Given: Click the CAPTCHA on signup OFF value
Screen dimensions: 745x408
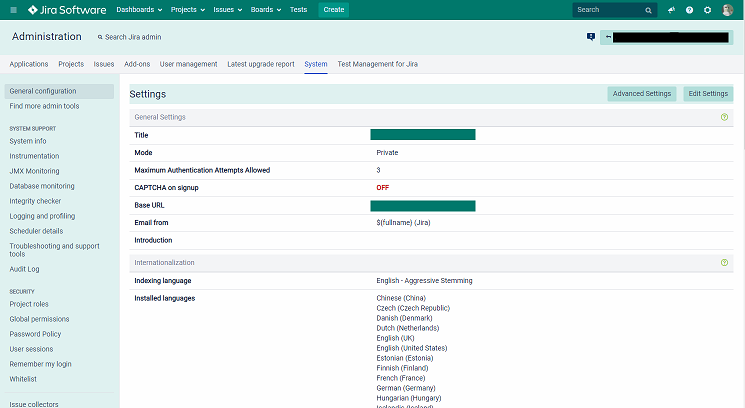Looking at the screenshot, I should (x=382, y=188).
